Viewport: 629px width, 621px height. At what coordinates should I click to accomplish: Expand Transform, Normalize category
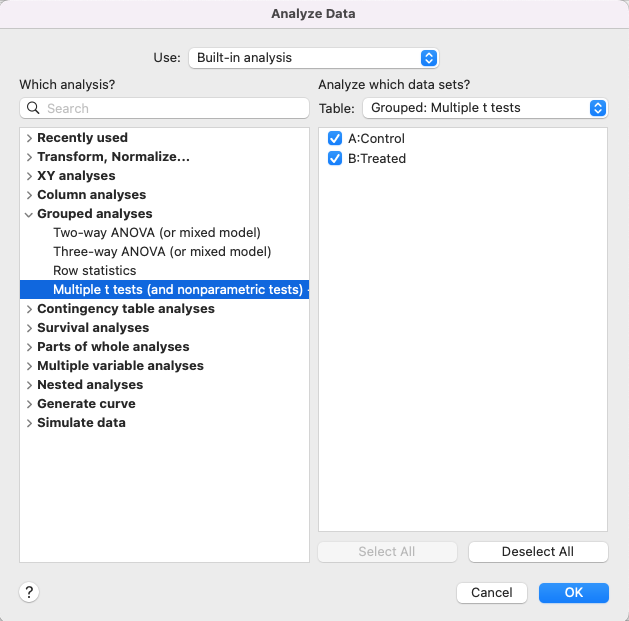click(x=29, y=157)
